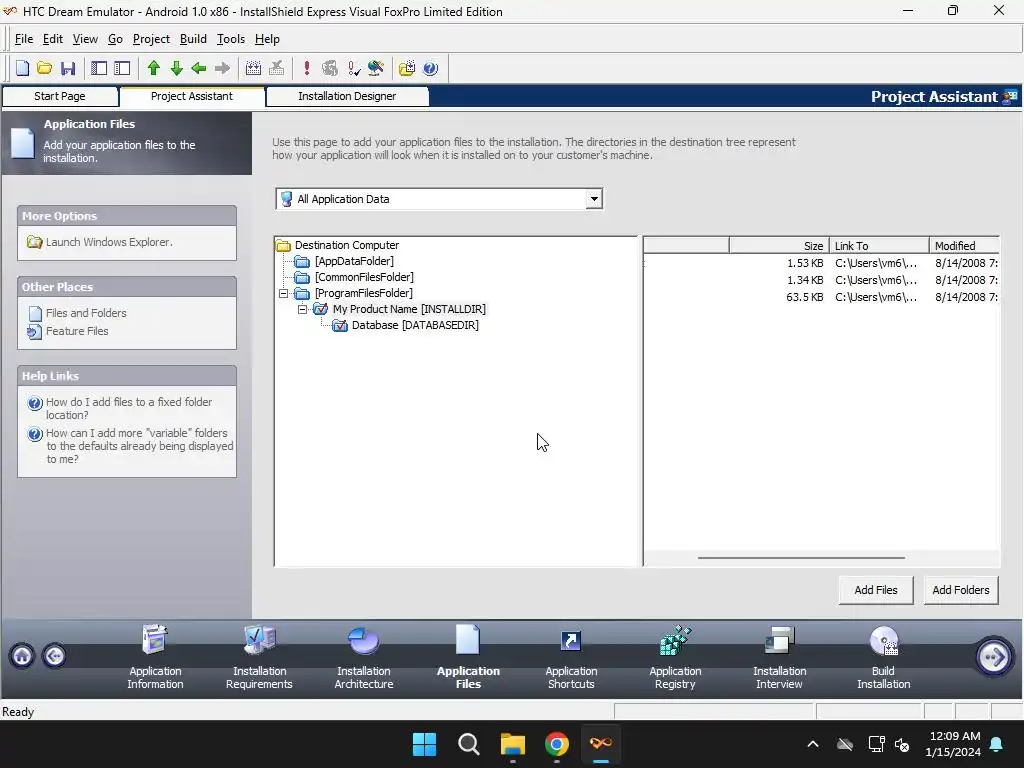Click the round back navigation button
The width and height of the screenshot is (1024, 768).
tap(55, 656)
